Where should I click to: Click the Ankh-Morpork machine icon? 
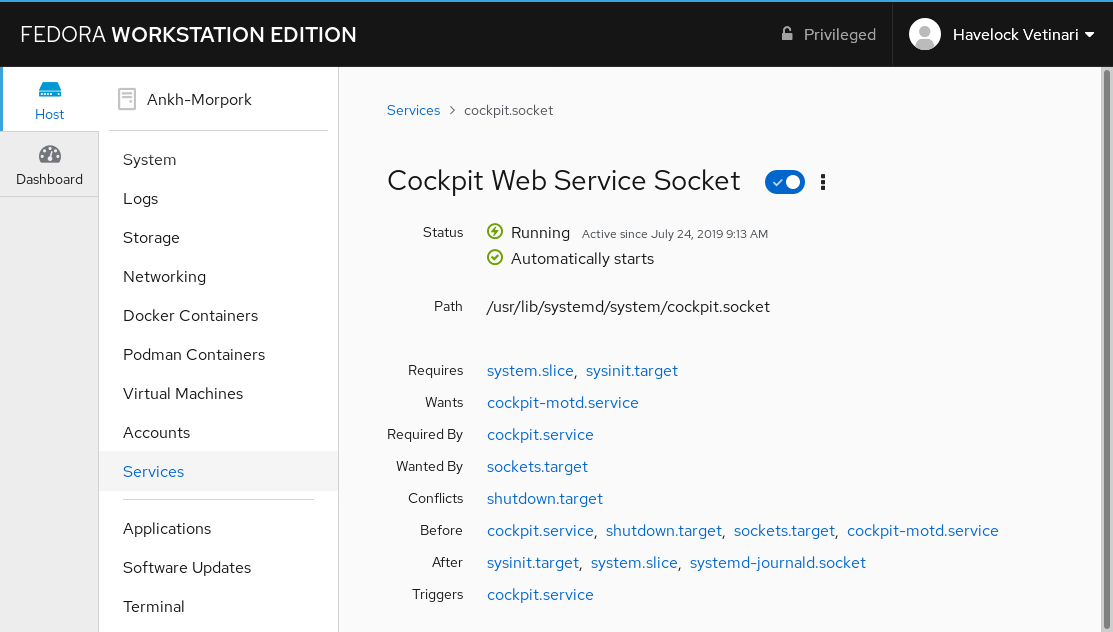tap(127, 99)
